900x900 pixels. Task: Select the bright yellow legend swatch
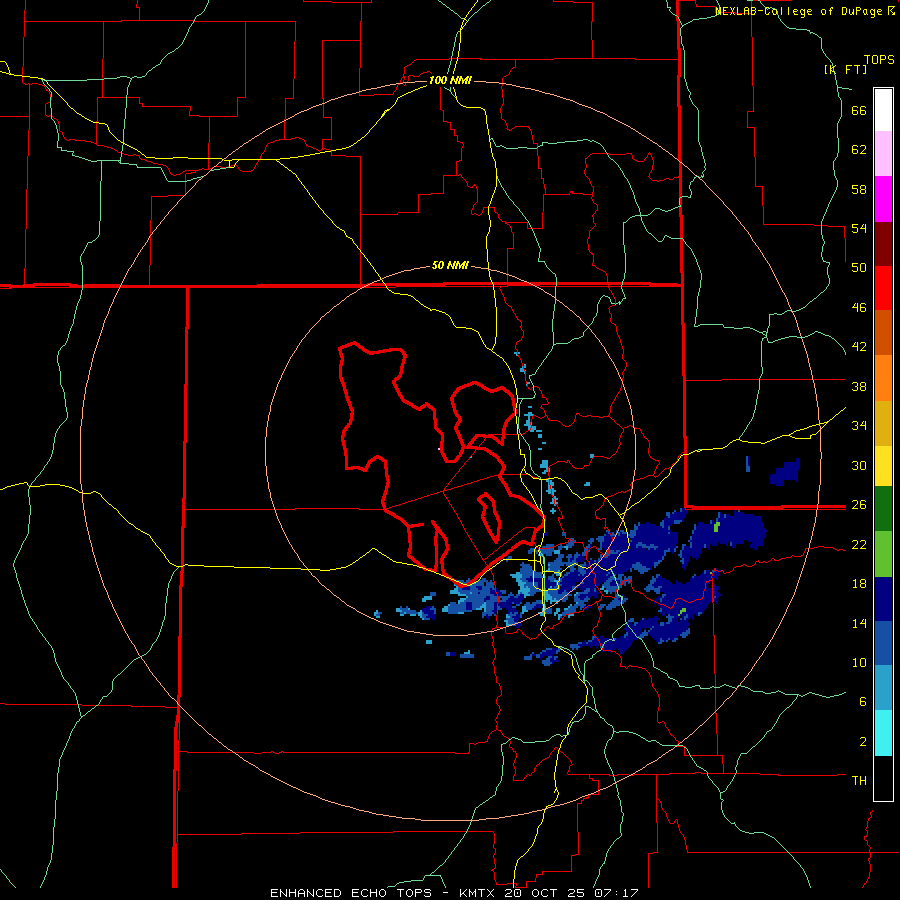tap(883, 465)
